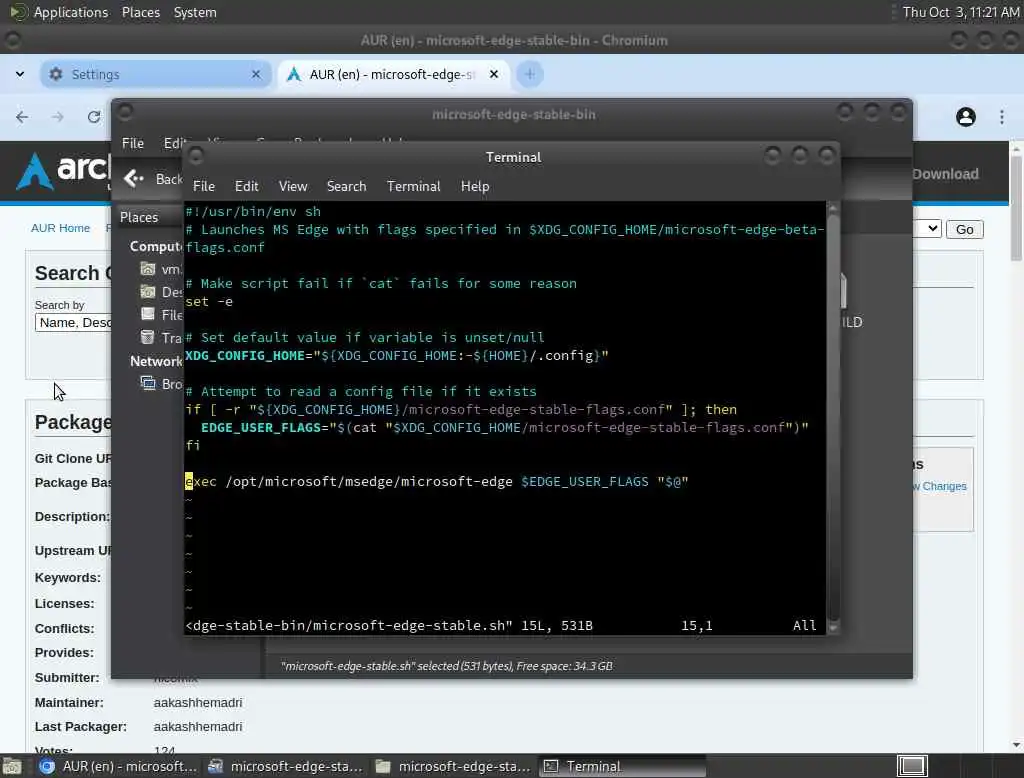Open the file manager's File menu

coord(133,143)
